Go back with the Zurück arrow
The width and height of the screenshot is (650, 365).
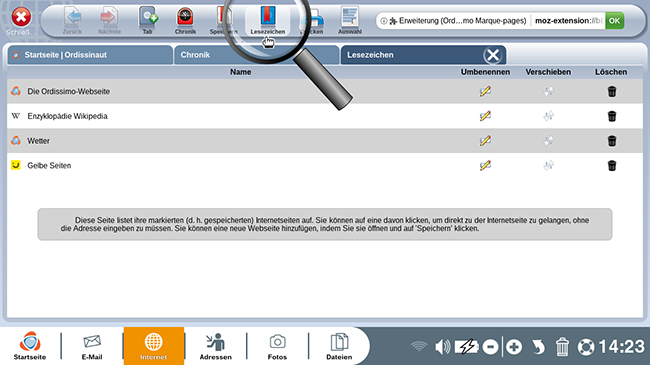coord(73,20)
